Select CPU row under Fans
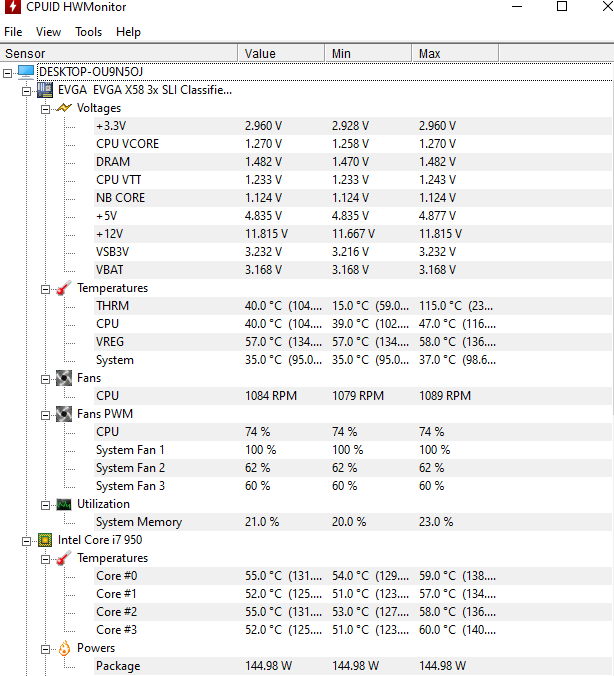 pos(353,396)
